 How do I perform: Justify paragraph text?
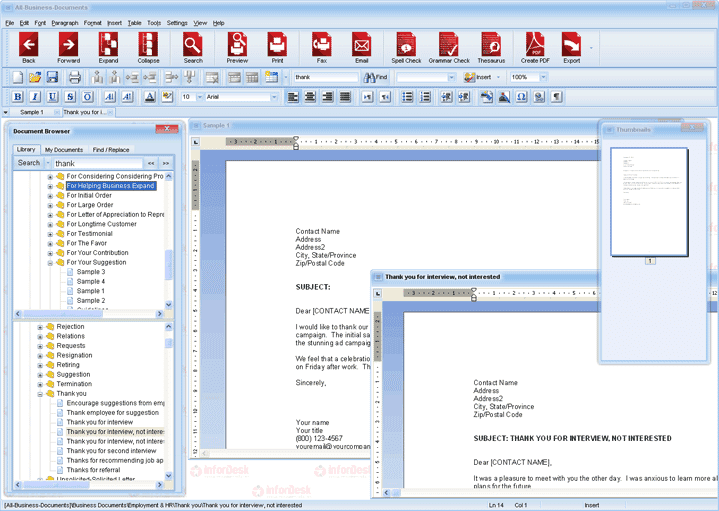coord(345,97)
